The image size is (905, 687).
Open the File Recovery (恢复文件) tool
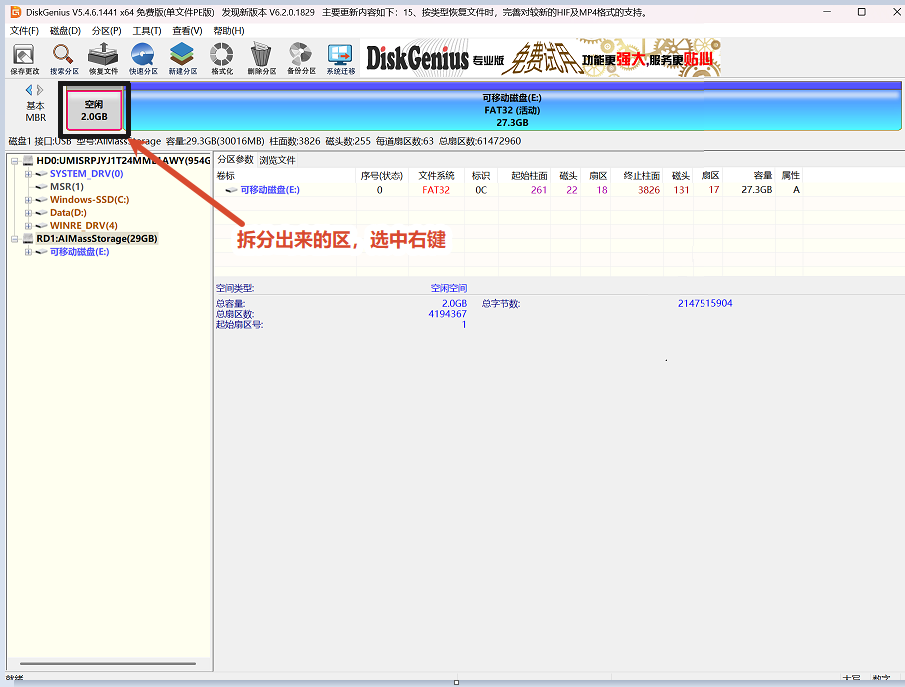103,58
